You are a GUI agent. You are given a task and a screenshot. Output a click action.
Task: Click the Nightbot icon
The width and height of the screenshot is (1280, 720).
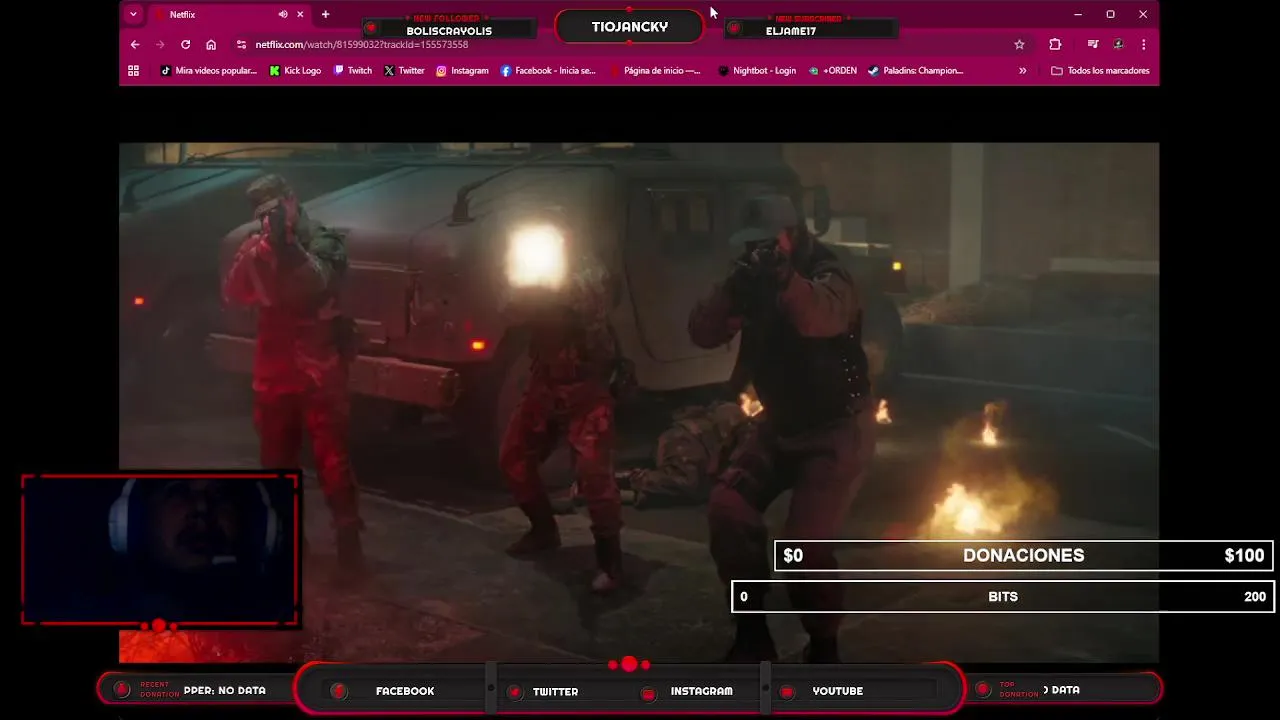[724, 71]
